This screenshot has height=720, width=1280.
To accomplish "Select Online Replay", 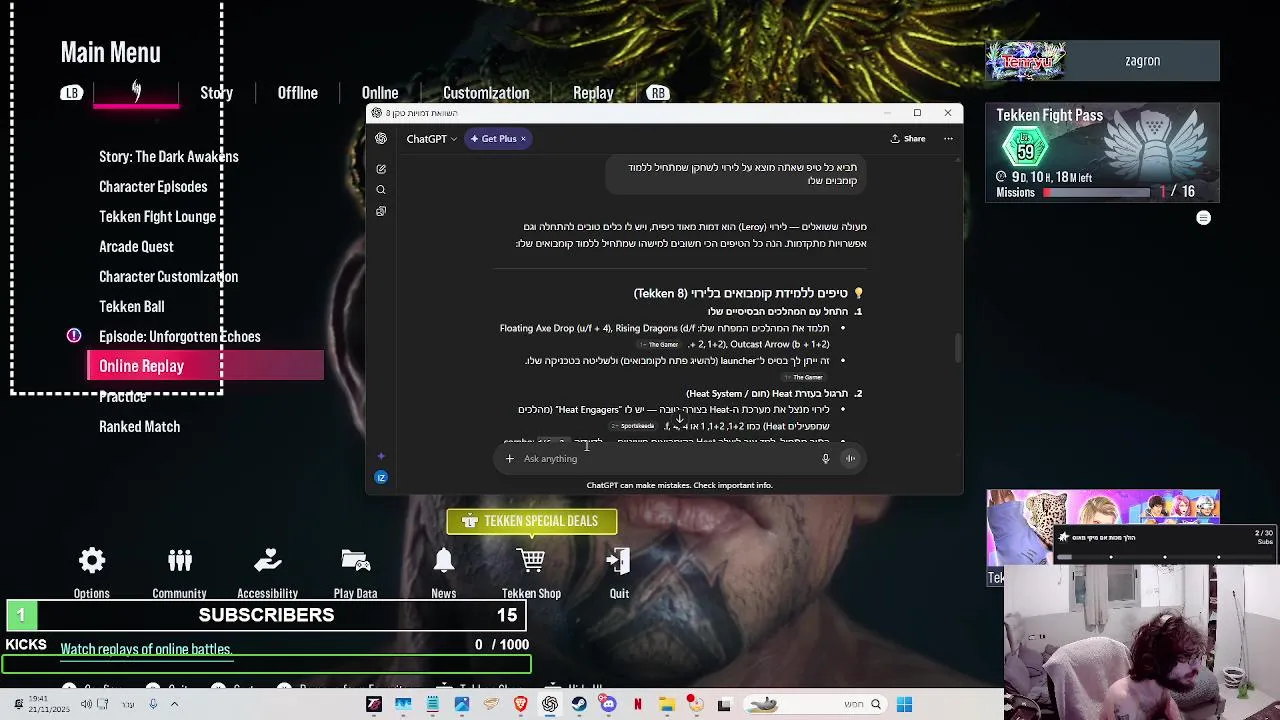I will point(205,366).
